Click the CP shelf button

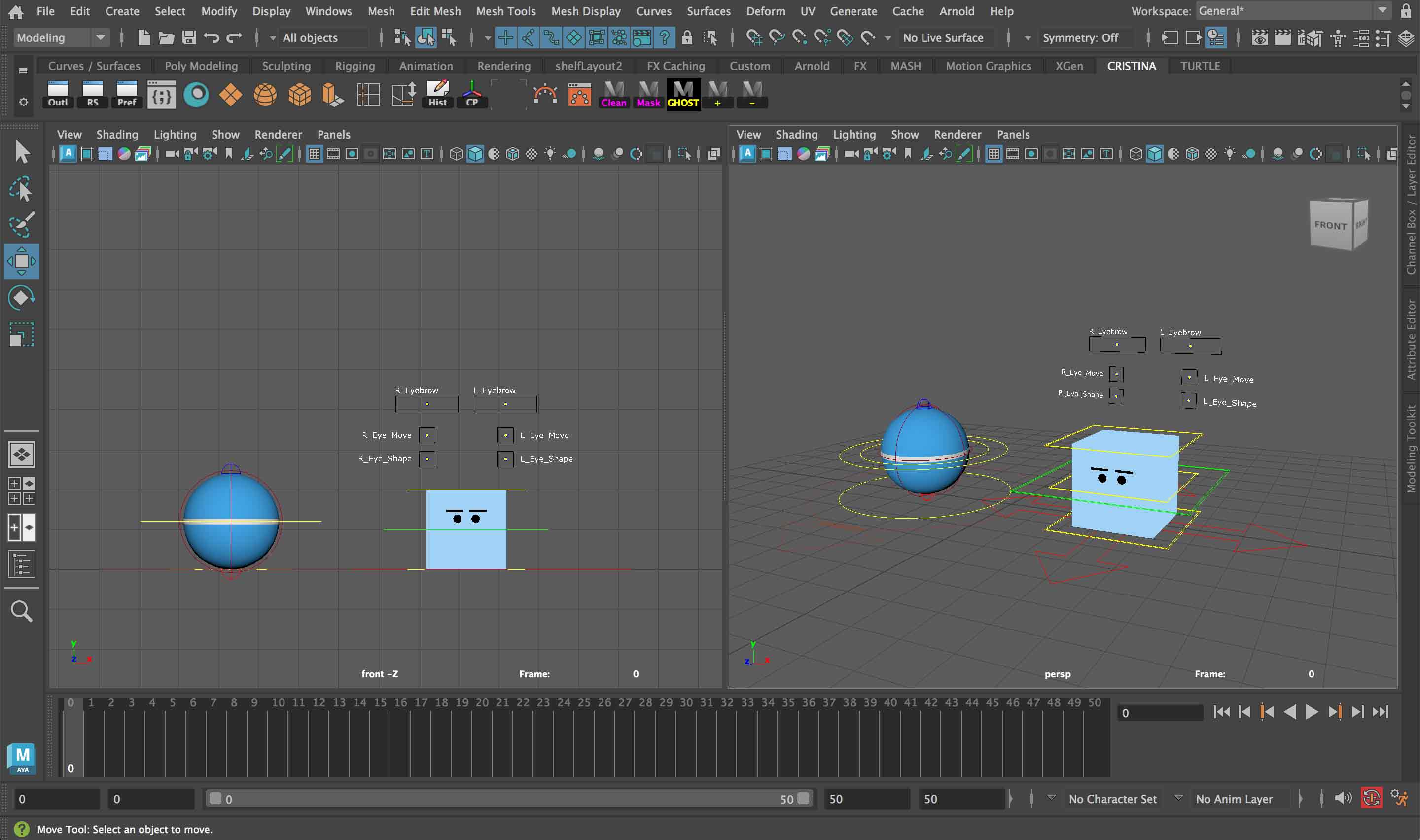click(x=471, y=94)
